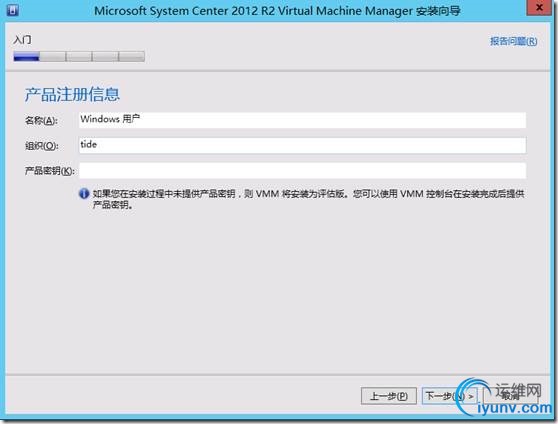Click the 产品注册信息 heading
558x424 pixels.
pos(72,95)
